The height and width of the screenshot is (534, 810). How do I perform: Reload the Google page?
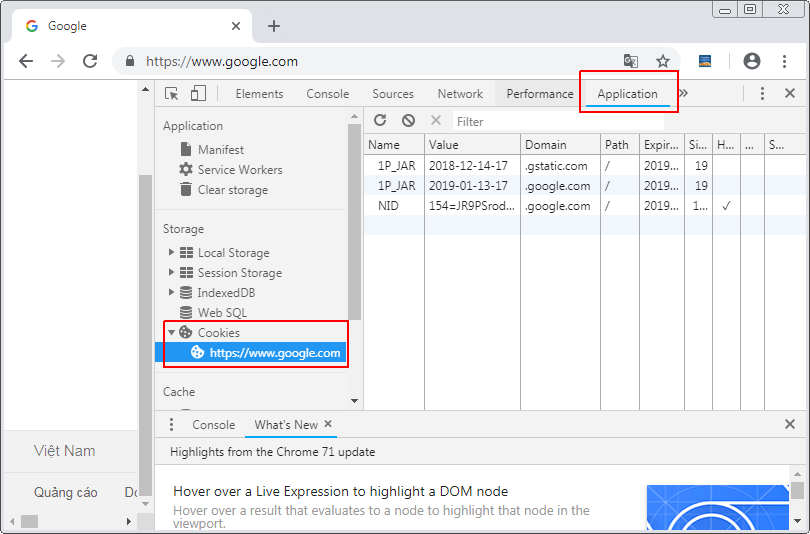click(x=90, y=61)
